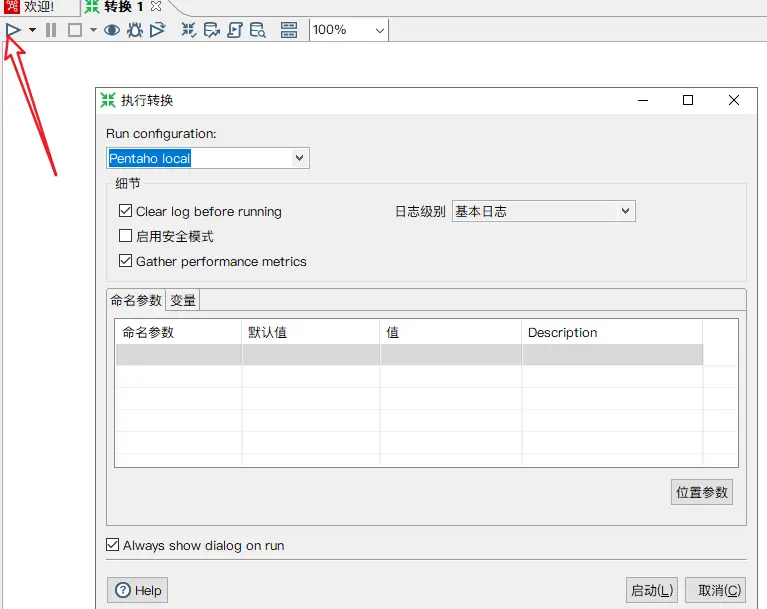Click the Preview transformation eye icon
Image resolution: width=767 pixels, height=609 pixels.
[112, 30]
